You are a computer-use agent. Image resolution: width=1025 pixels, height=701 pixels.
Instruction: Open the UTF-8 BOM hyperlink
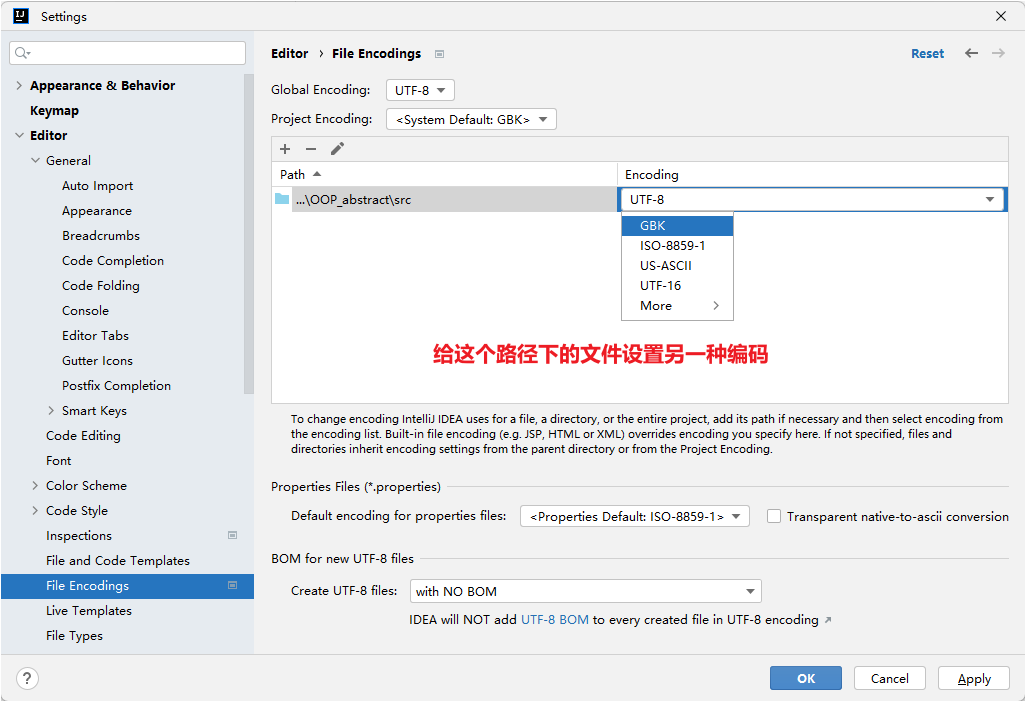pyautogui.click(x=554, y=619)
